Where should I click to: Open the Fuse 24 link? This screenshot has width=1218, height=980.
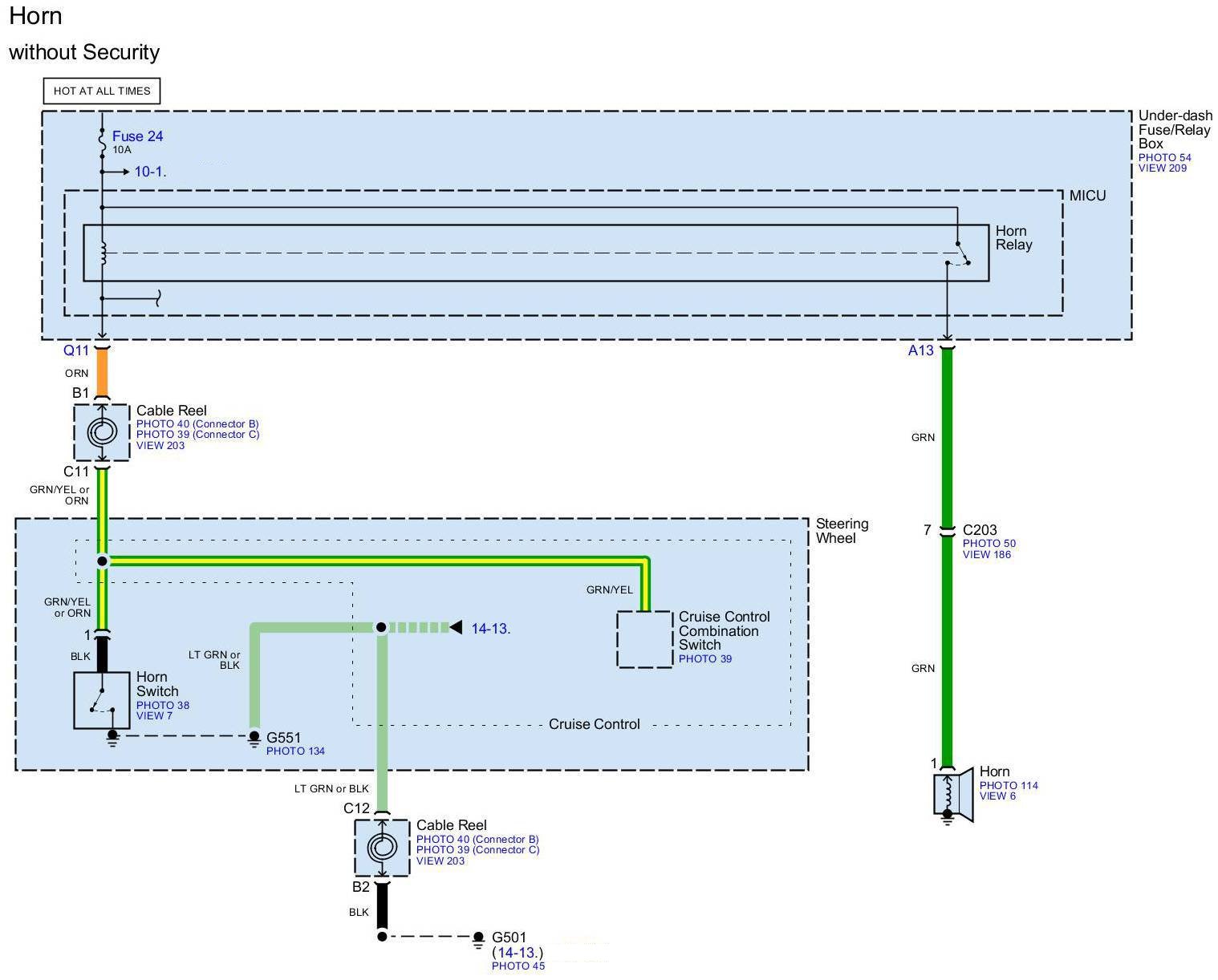click(137, 136)
